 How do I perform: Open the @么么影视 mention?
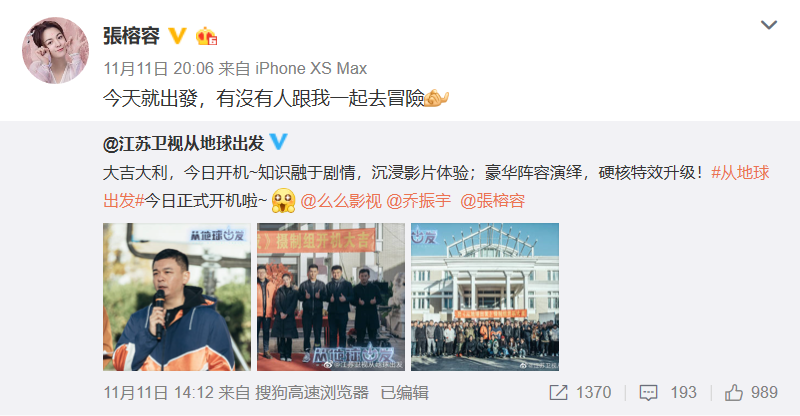[341, 201]
